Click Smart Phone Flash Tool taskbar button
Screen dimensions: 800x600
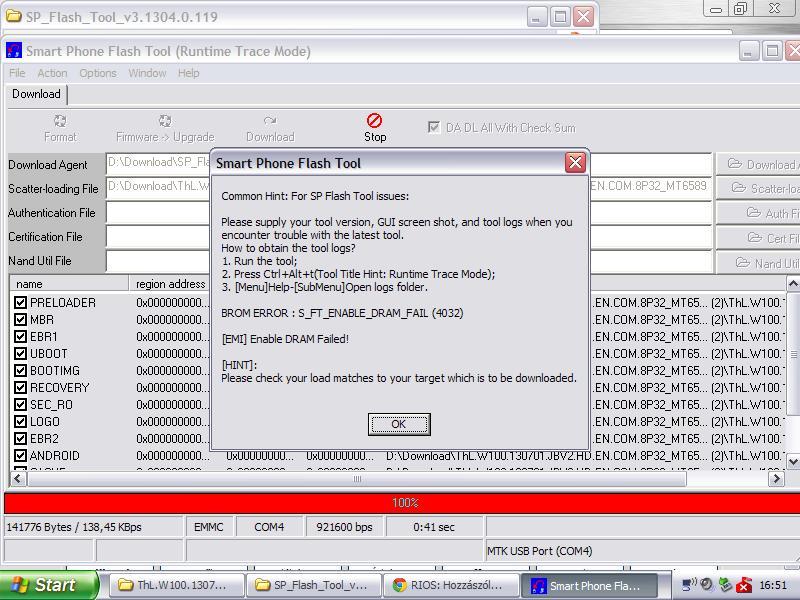[x=588, y=585]
